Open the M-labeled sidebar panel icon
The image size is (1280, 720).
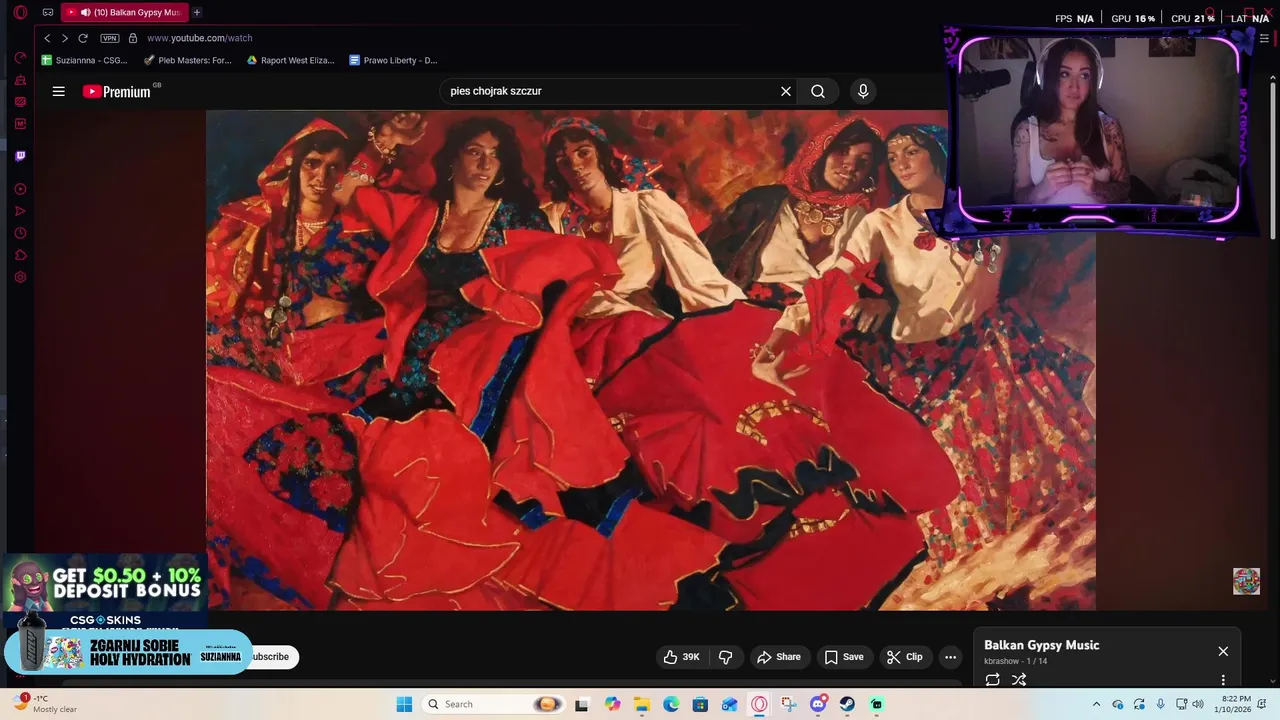[x=20, y=124]
